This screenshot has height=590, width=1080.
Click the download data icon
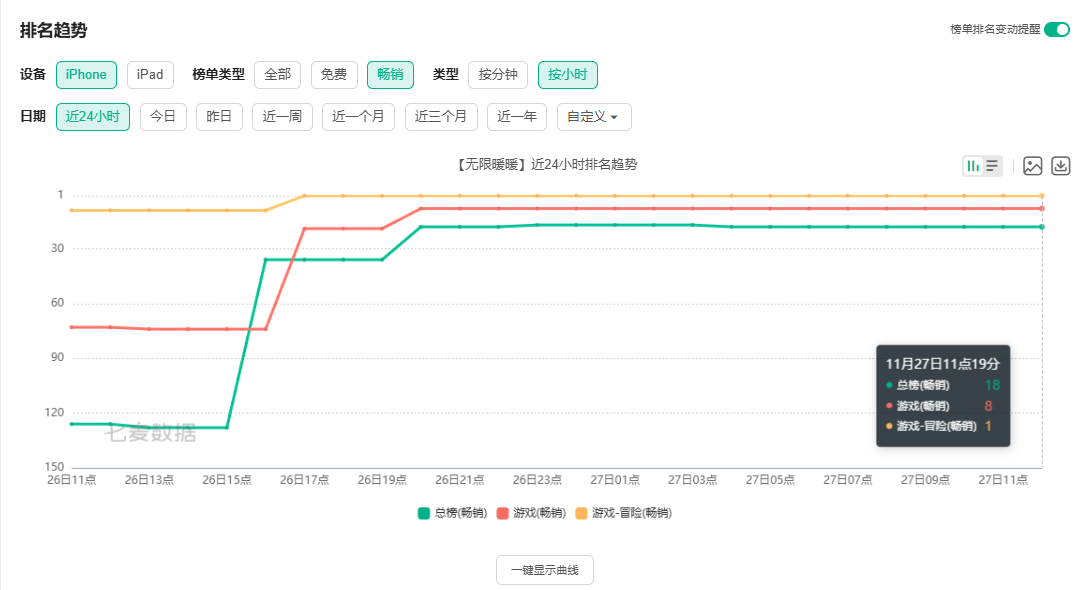(x=1060, y=166)
